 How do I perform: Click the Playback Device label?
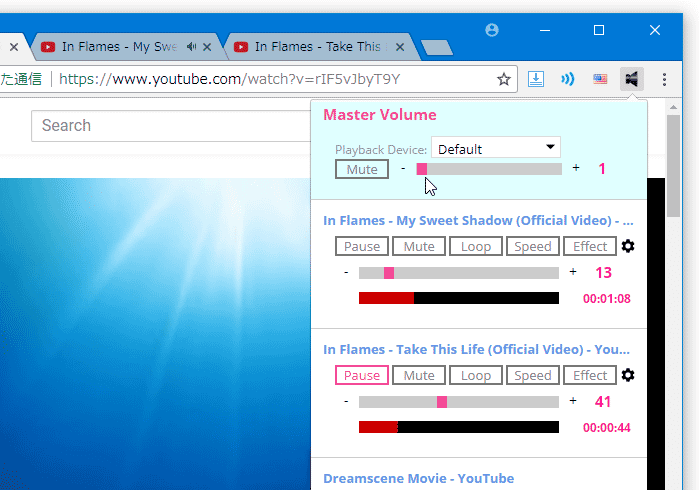(381, 150)
